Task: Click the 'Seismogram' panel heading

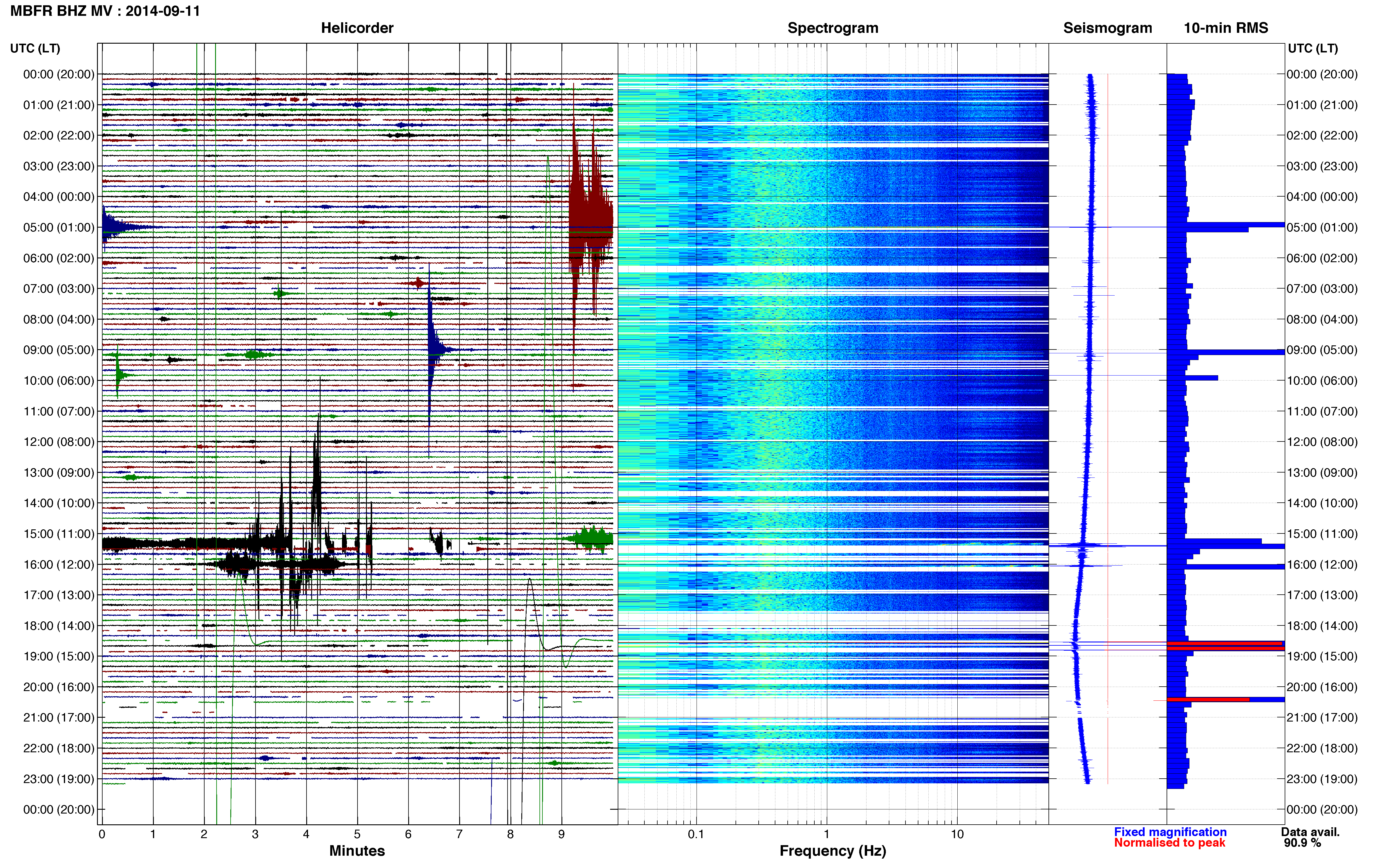Action: (x=1107, y=28)
